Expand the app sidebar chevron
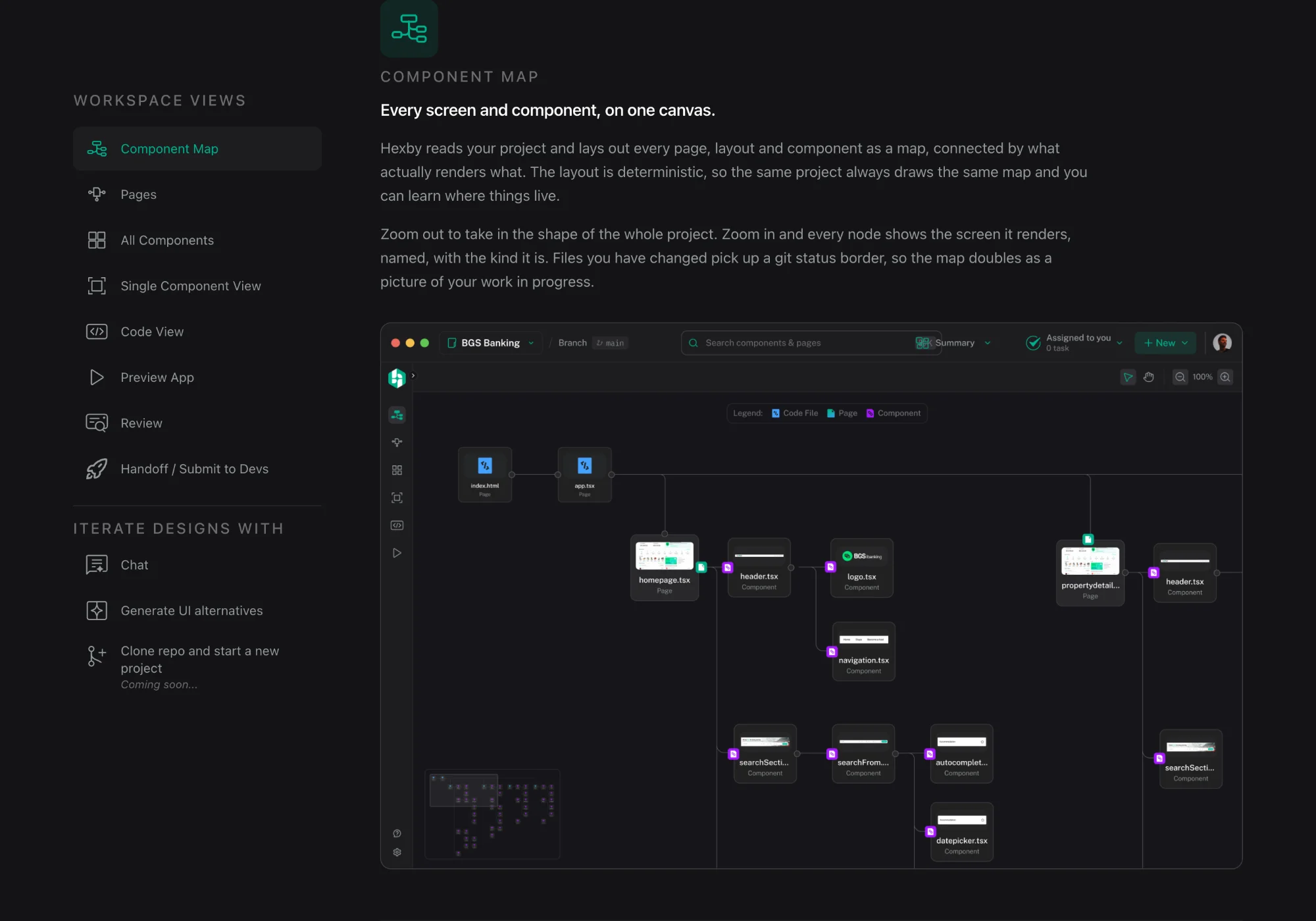1316x921 pixels. [x=413, y=375]
